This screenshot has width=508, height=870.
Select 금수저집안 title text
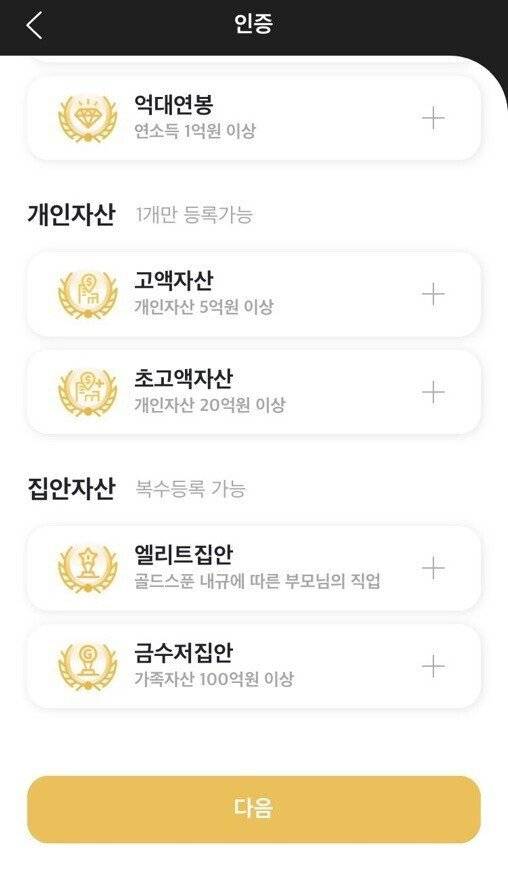tap(184, 652)
